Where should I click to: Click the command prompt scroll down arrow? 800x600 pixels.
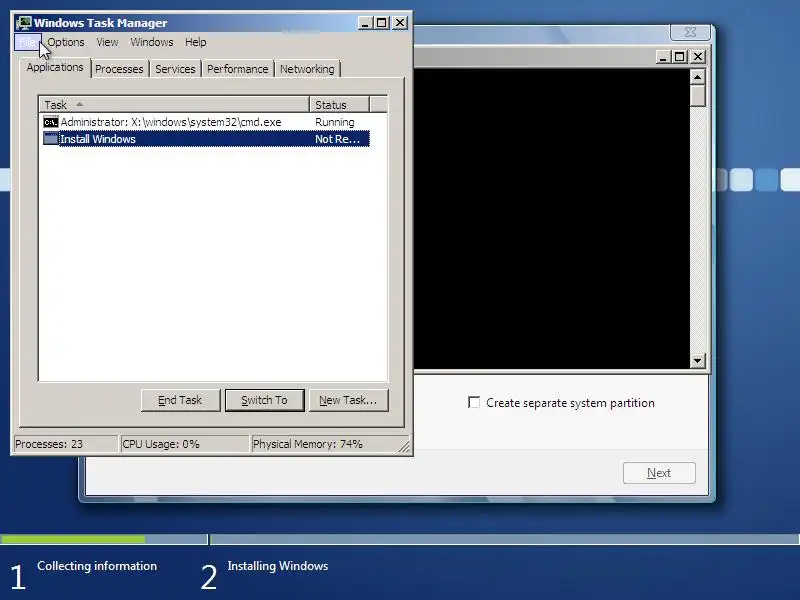697,361
